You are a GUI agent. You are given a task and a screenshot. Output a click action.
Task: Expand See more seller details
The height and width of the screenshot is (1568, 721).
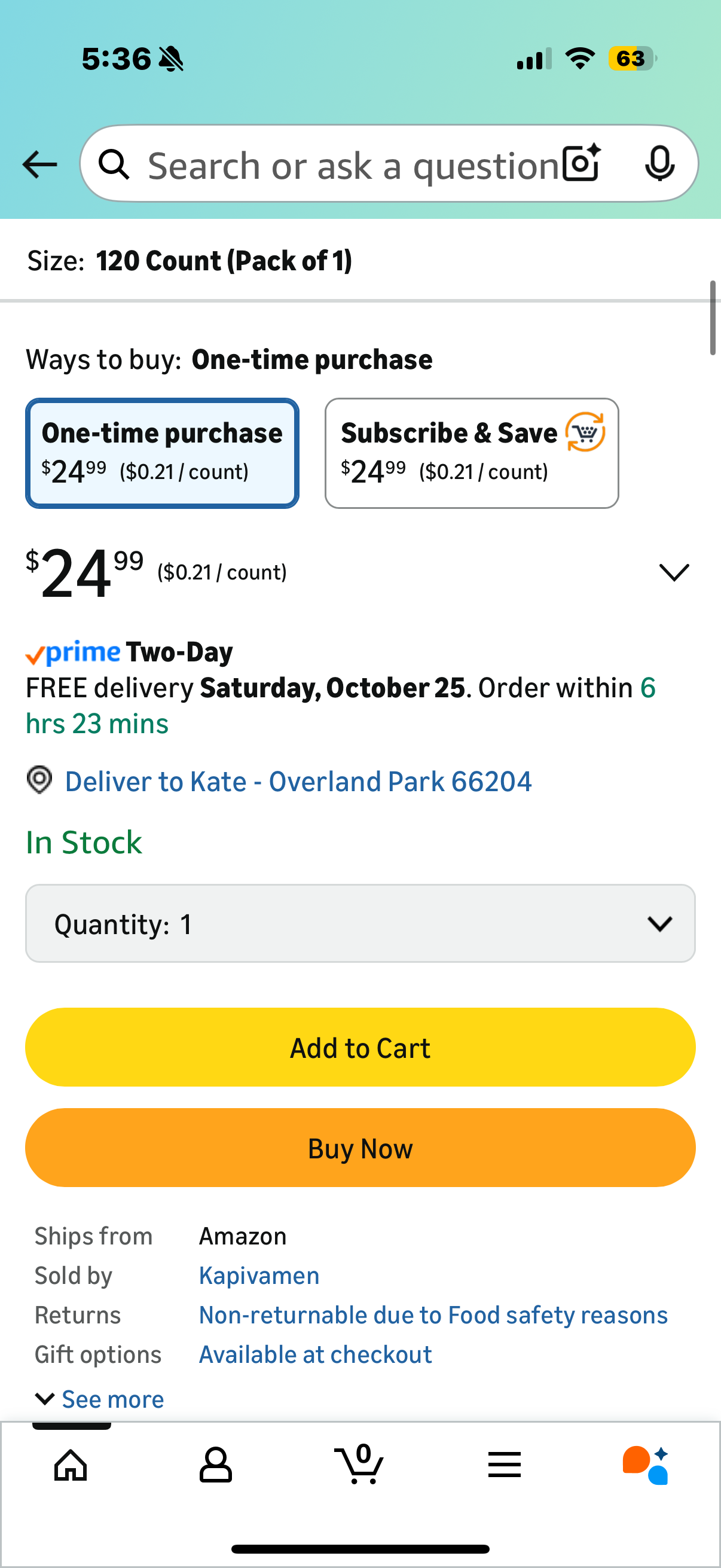click(x=100, y=1399)
